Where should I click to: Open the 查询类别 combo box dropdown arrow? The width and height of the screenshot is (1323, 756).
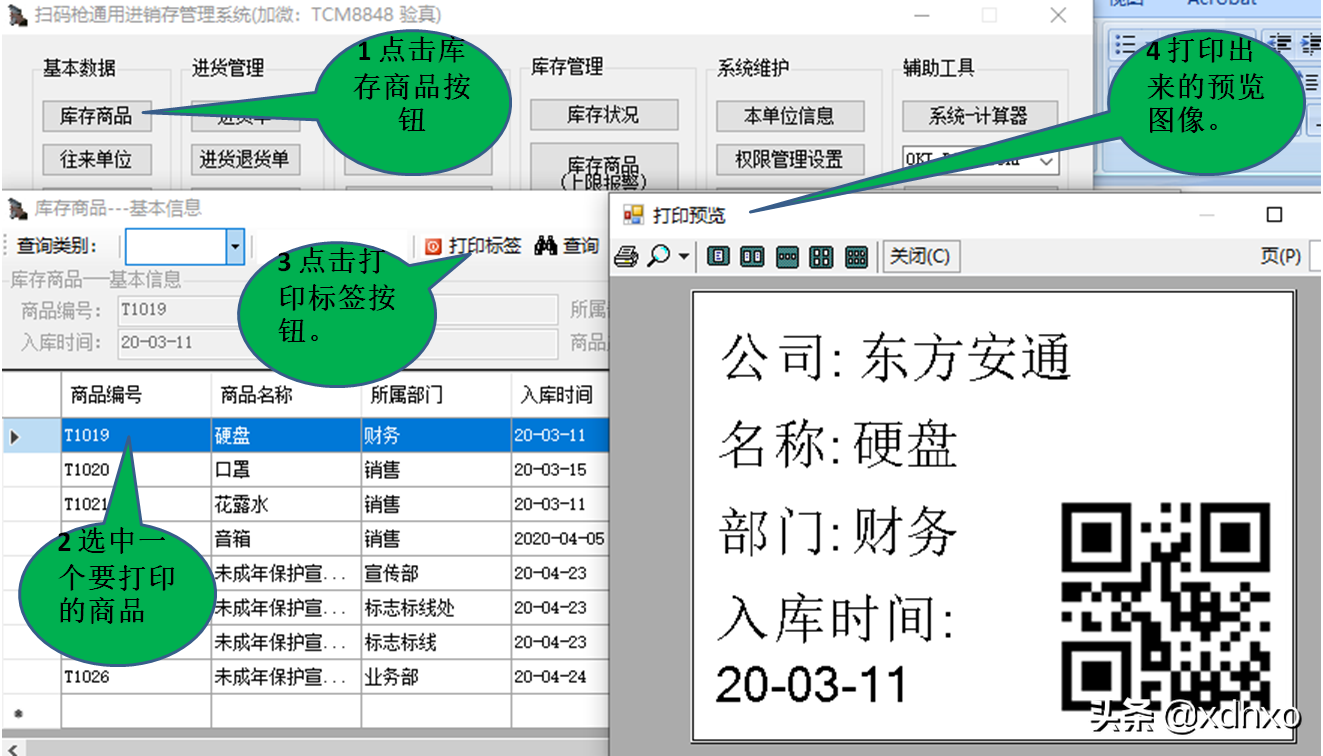point(235,246)
